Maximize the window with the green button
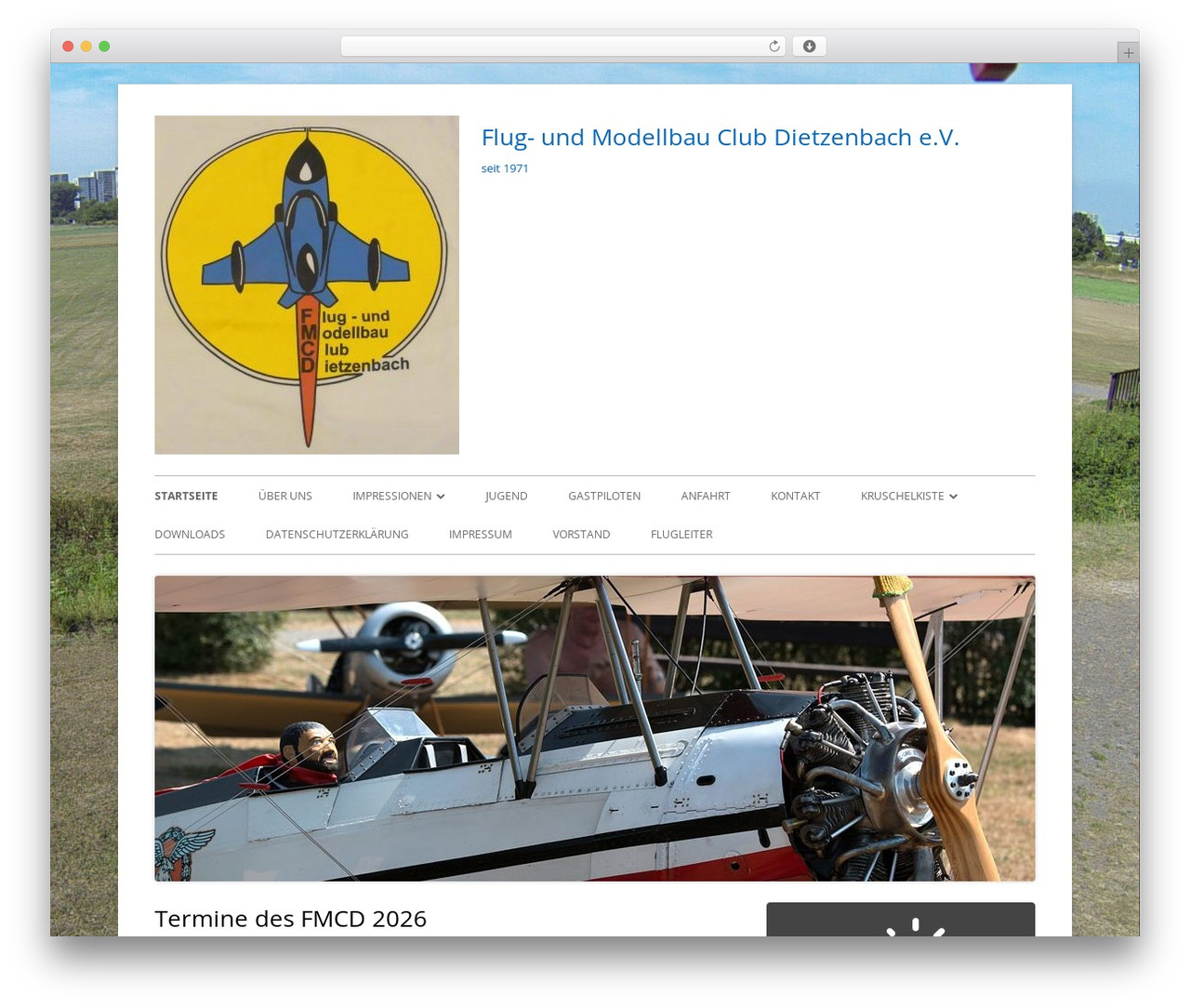The width and height of the screenshot is (1190, 1008). click(x=104, y=46)
